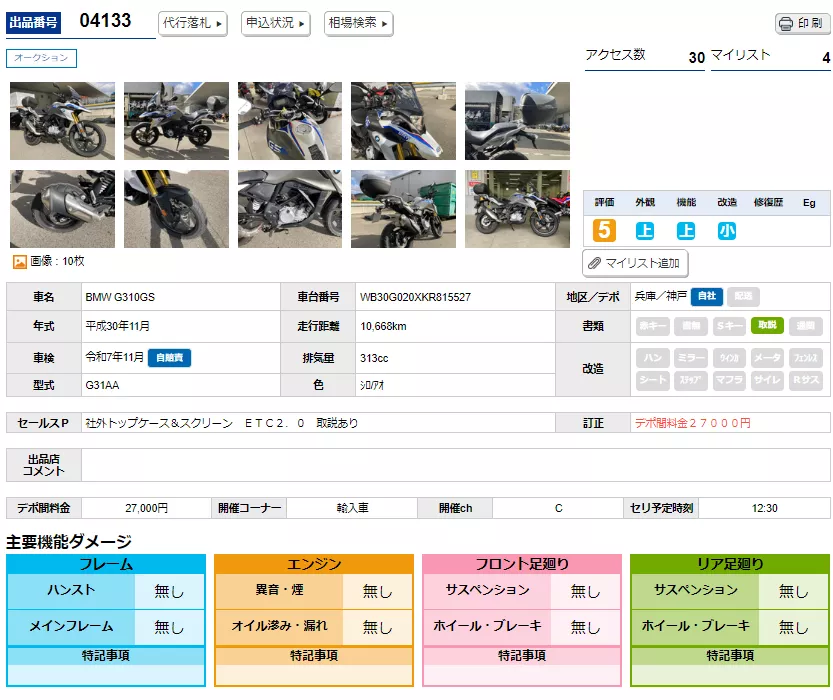Click the blue 自社 depot badge
Screen dimensions: 833x700
707,296
